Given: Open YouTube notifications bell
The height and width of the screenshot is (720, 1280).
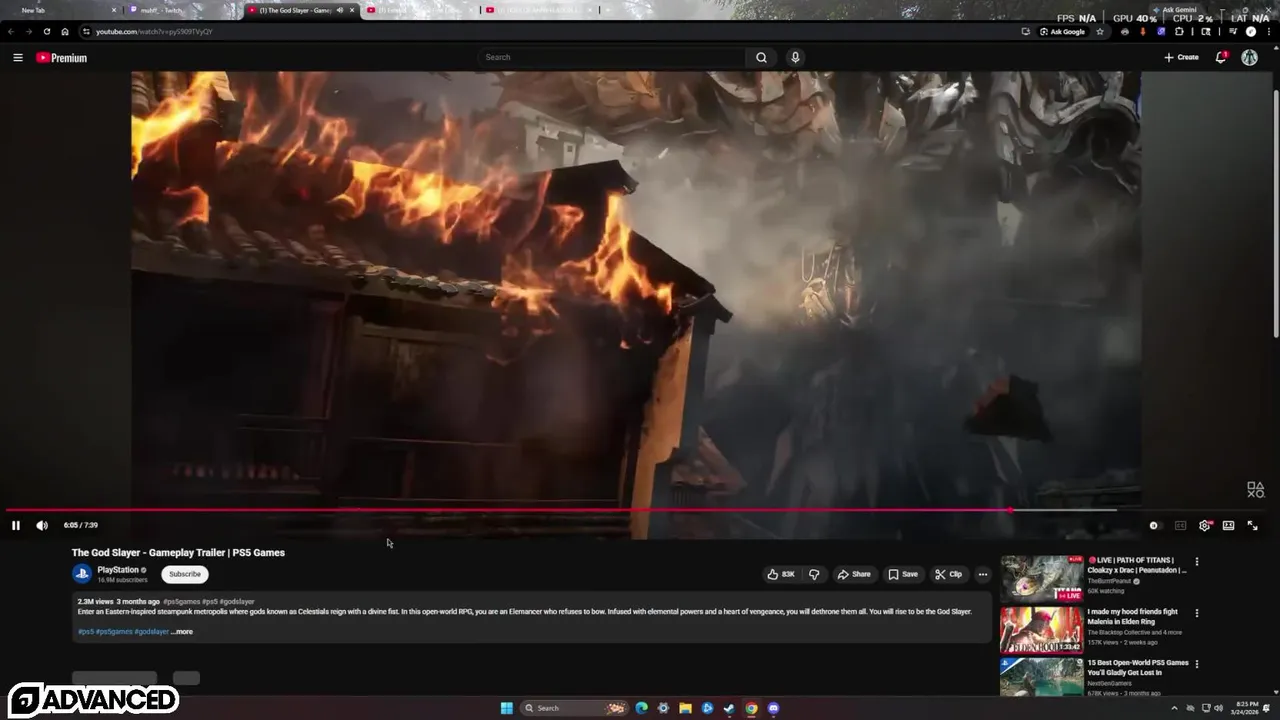Looking at the screenshot, I should coord(1221,57).
